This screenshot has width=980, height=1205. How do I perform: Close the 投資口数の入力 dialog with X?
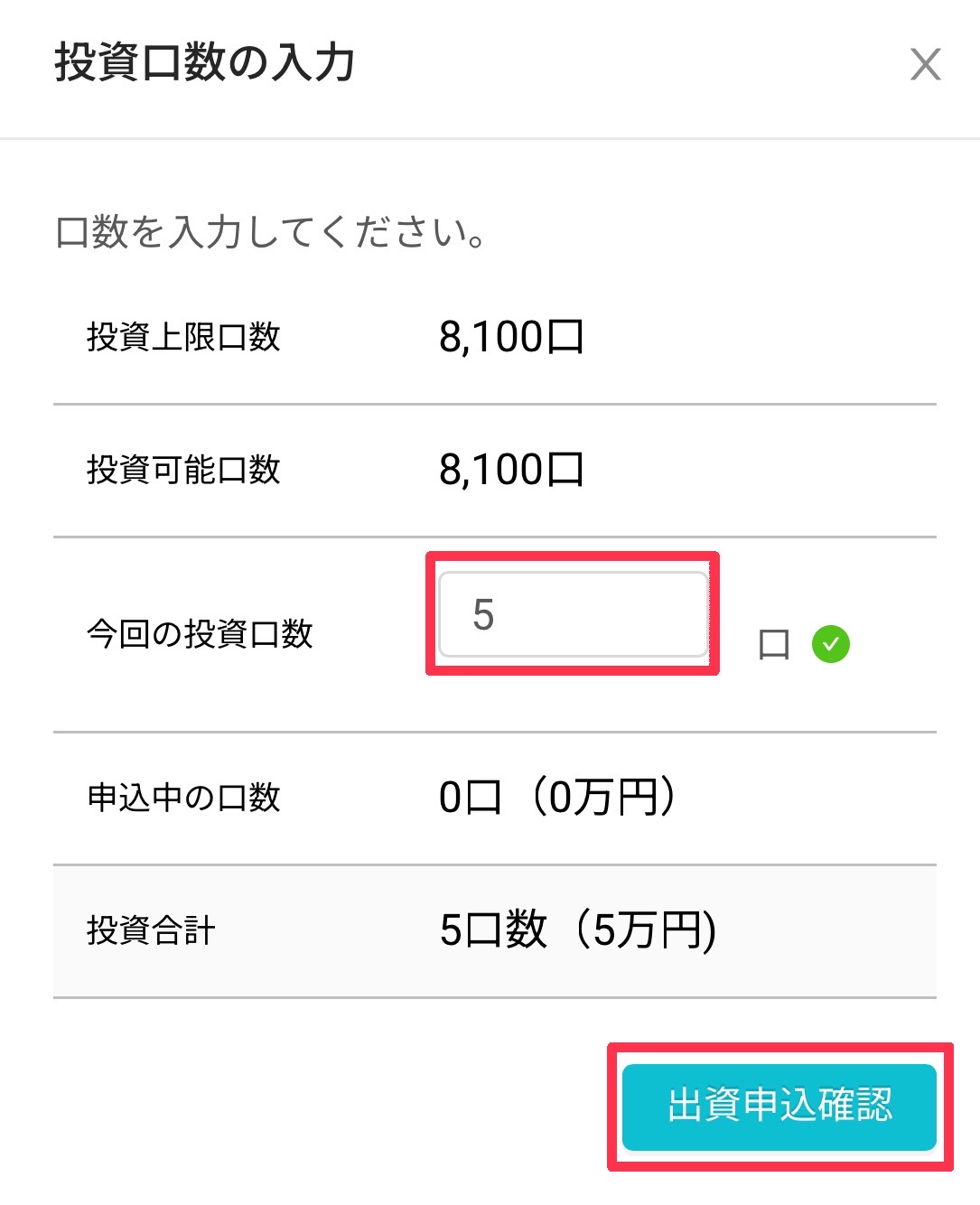coord(925,64)
